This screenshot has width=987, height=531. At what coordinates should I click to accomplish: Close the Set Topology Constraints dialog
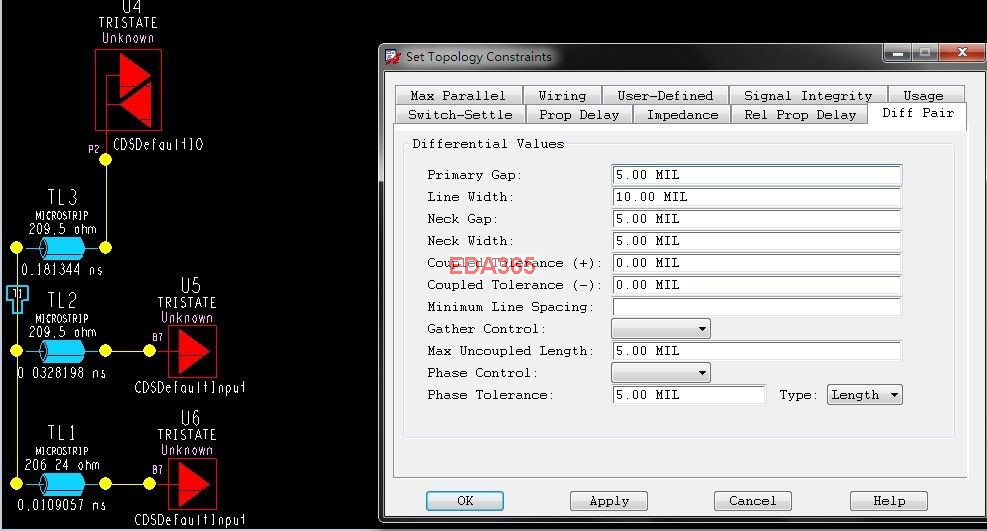pos(962,53)
